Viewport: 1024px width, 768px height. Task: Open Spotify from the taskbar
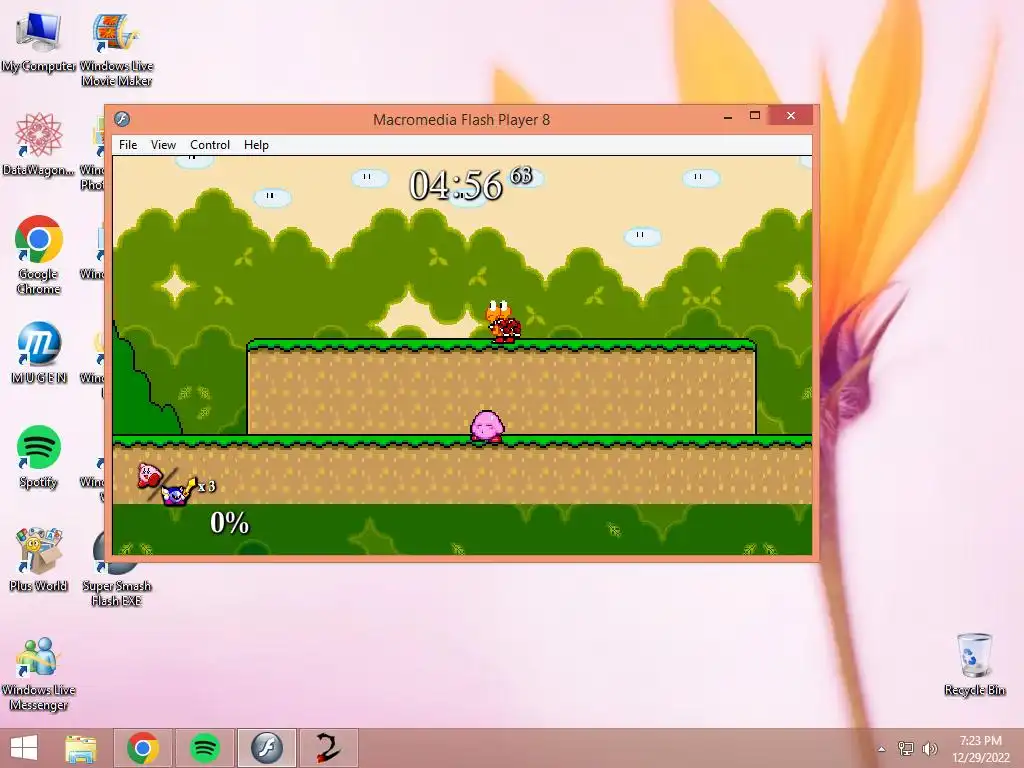[204, 748]
